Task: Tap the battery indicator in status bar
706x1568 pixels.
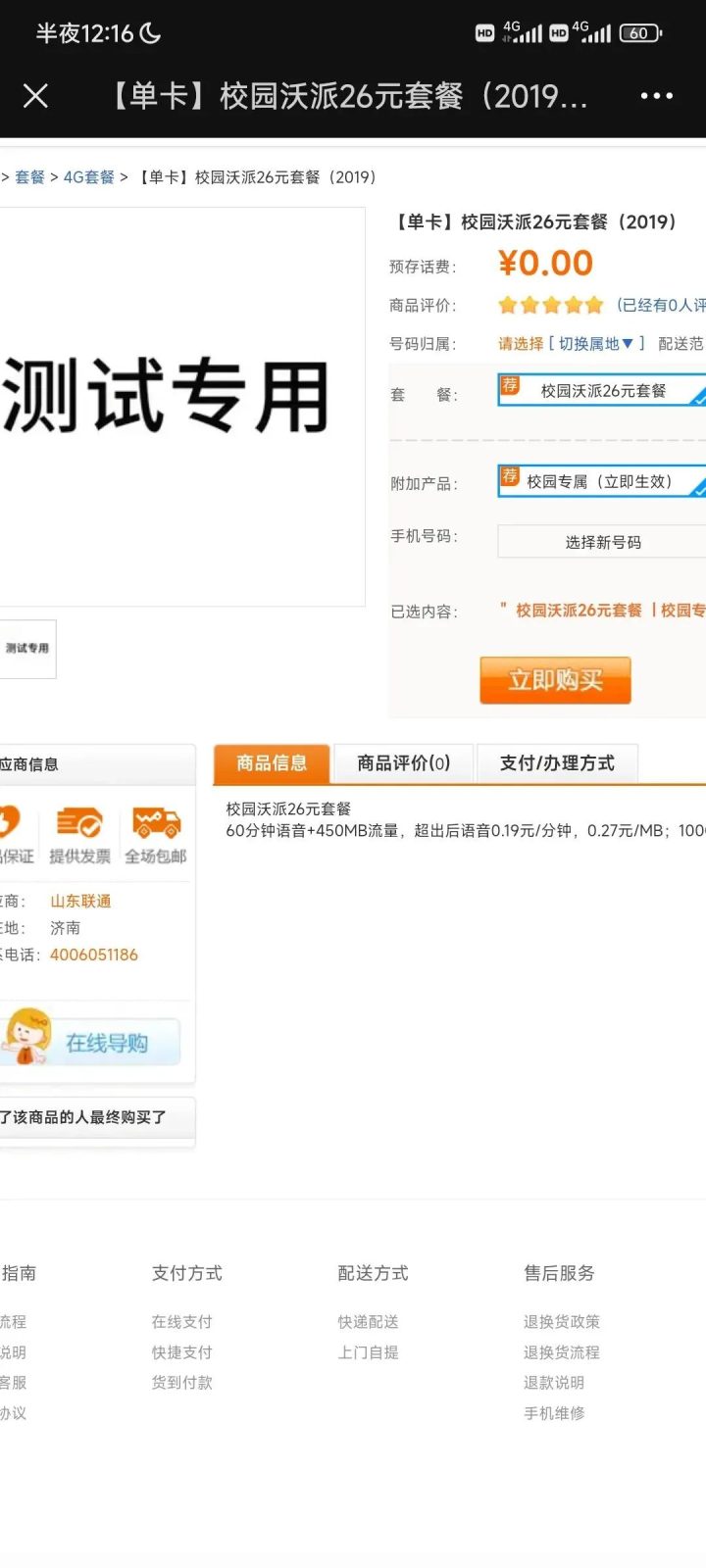Action: (640, 33)
